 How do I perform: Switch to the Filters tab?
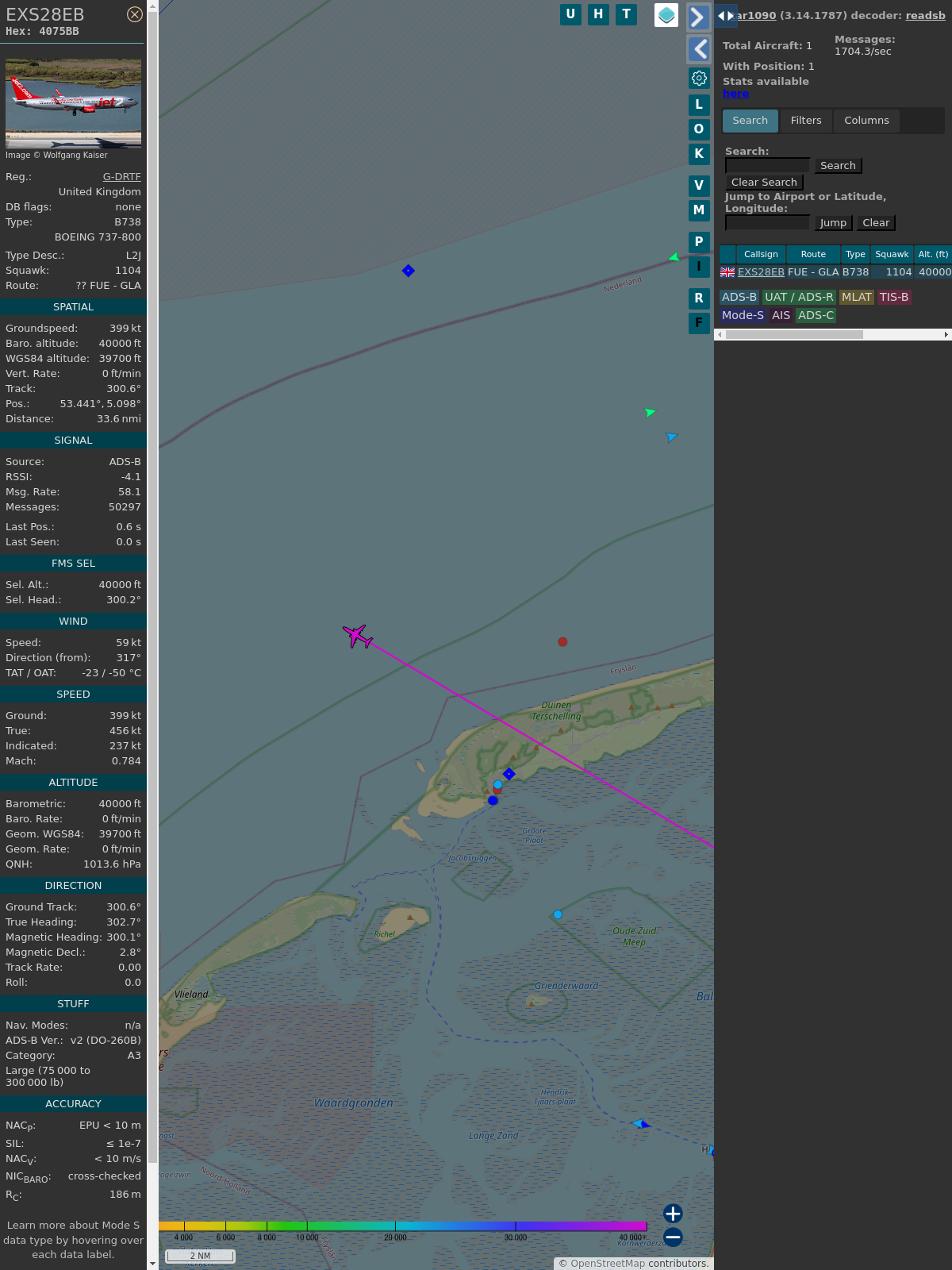click(805, 121)
